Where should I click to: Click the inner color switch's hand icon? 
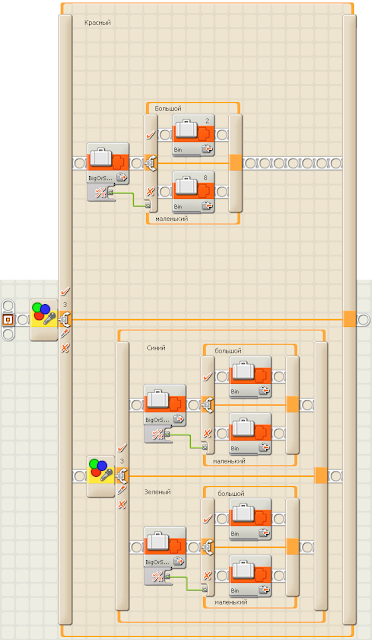point(122,476)
